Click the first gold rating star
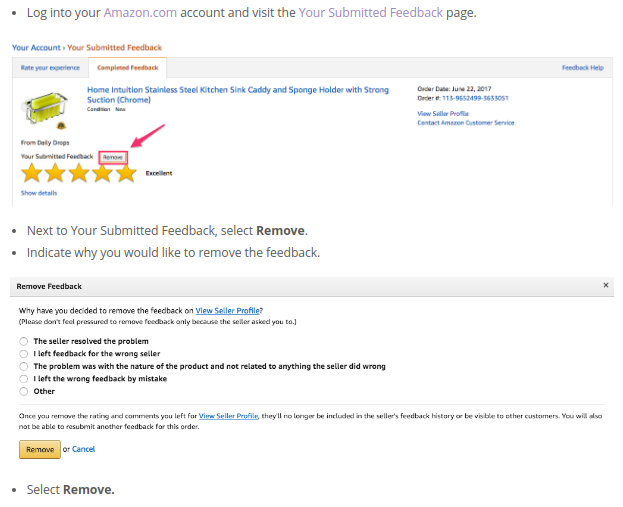Screen dimensions: 623x507 coord(32,173)
